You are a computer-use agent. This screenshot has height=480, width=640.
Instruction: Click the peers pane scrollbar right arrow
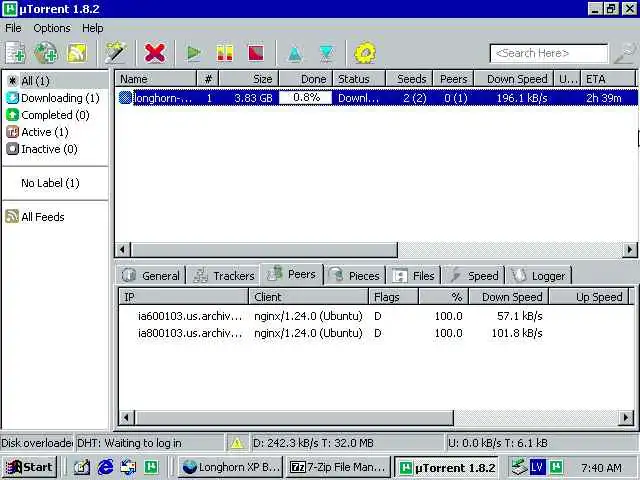click(x=626, y=418)
